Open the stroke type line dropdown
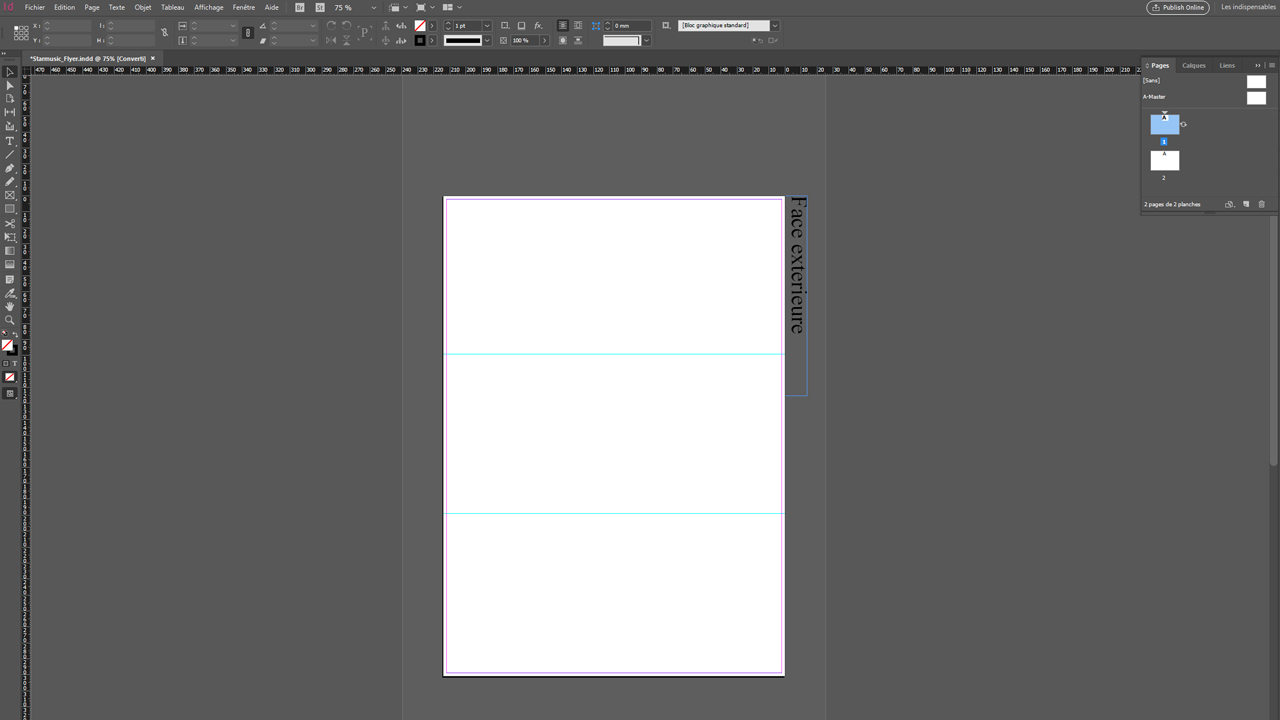Image resolution: width=1280 pixels, height=720 pixels. click(x=487, y=41)
